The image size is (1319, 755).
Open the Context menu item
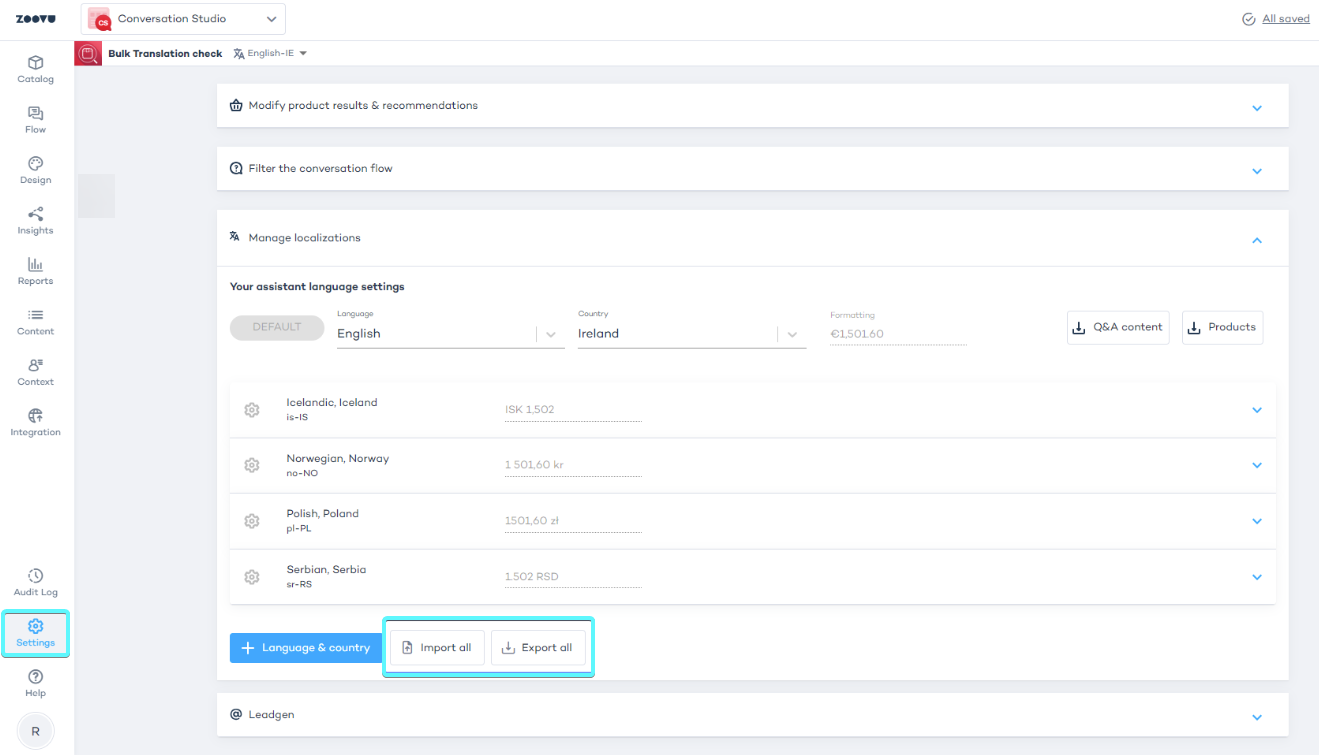[x=35, y=372]
